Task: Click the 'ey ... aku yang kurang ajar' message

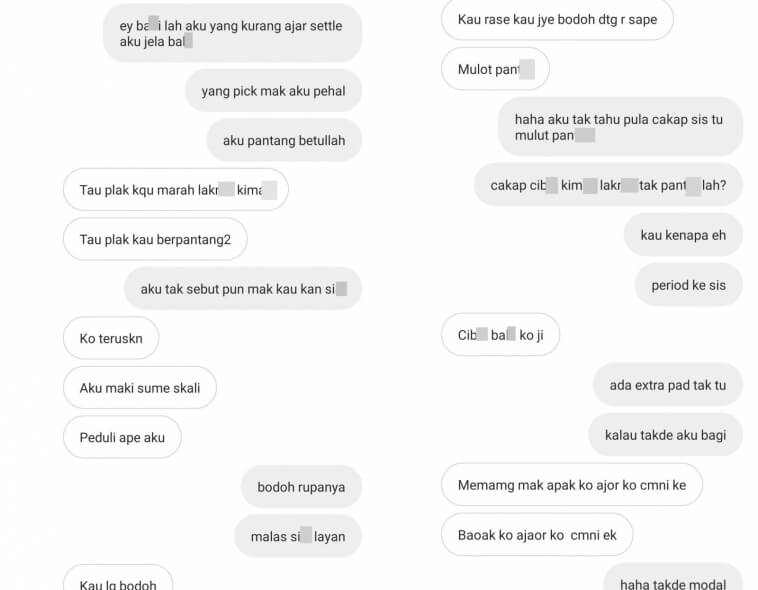Action: (233, 33)
